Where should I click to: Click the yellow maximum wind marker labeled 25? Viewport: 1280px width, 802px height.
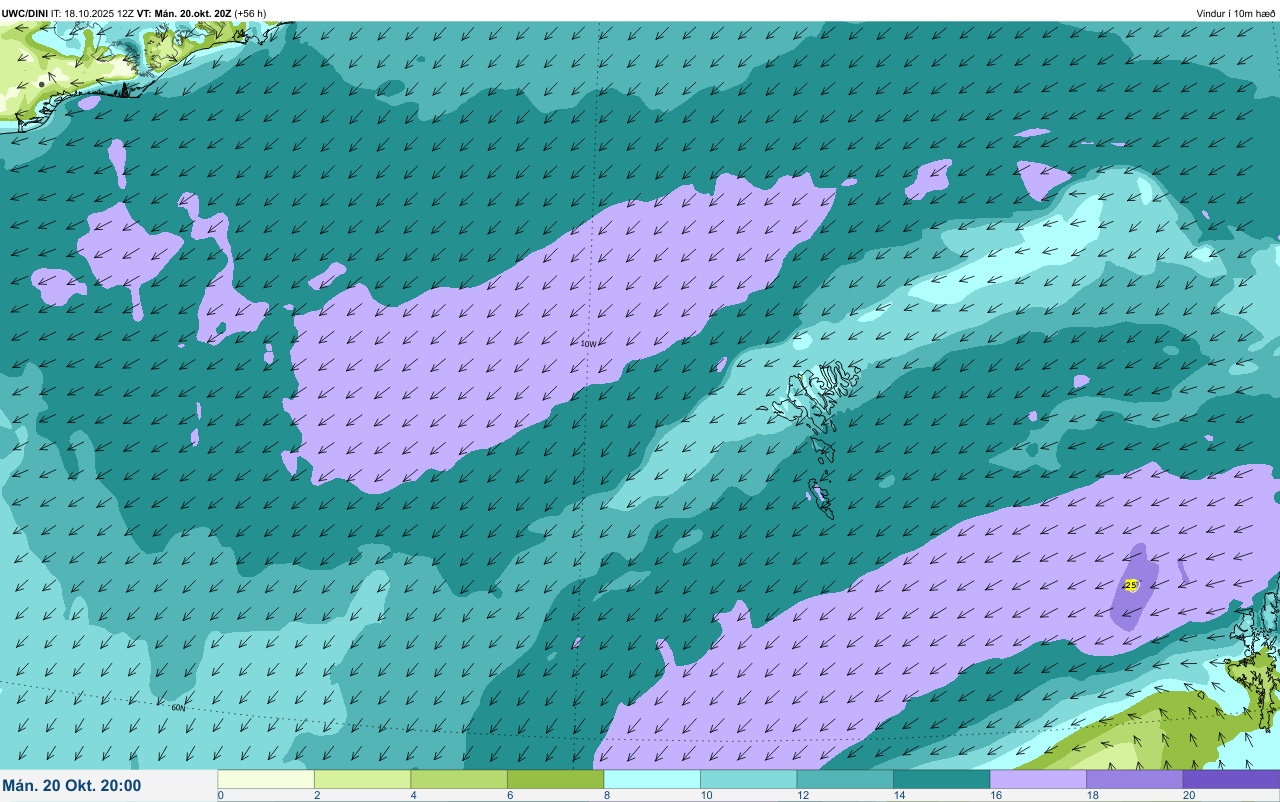[x=1131, y=585]
